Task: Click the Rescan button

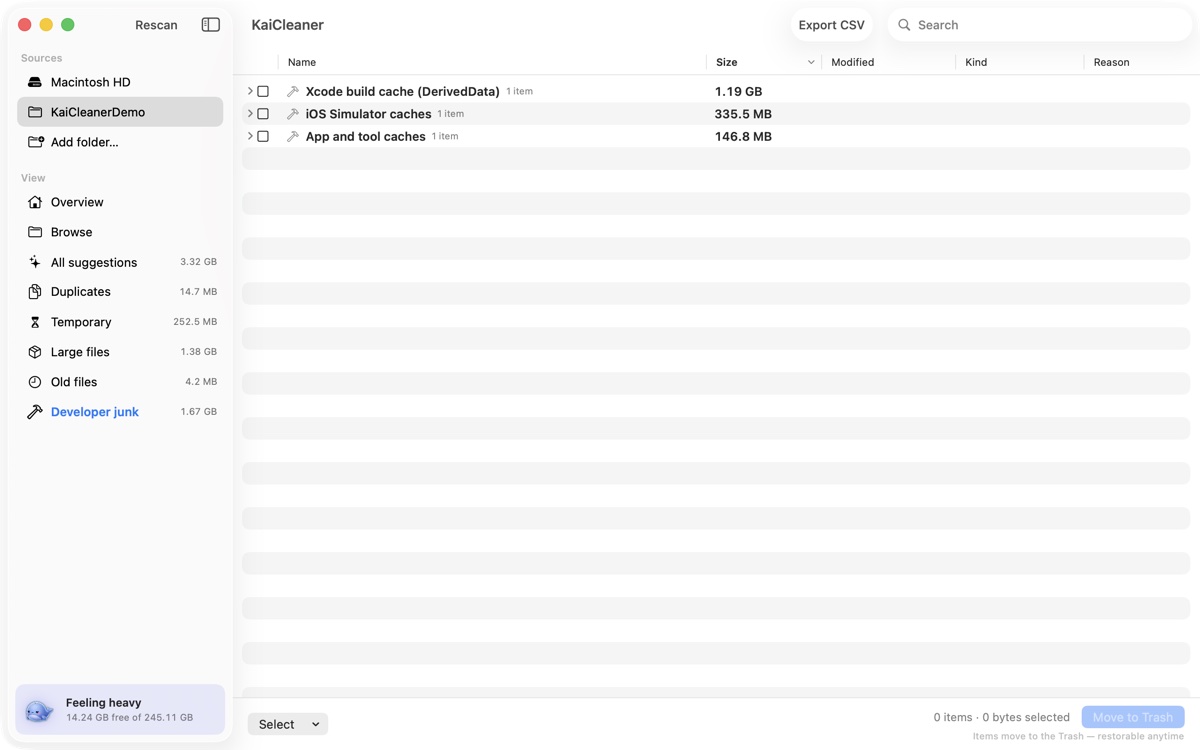Action: [x=156, y=25]
